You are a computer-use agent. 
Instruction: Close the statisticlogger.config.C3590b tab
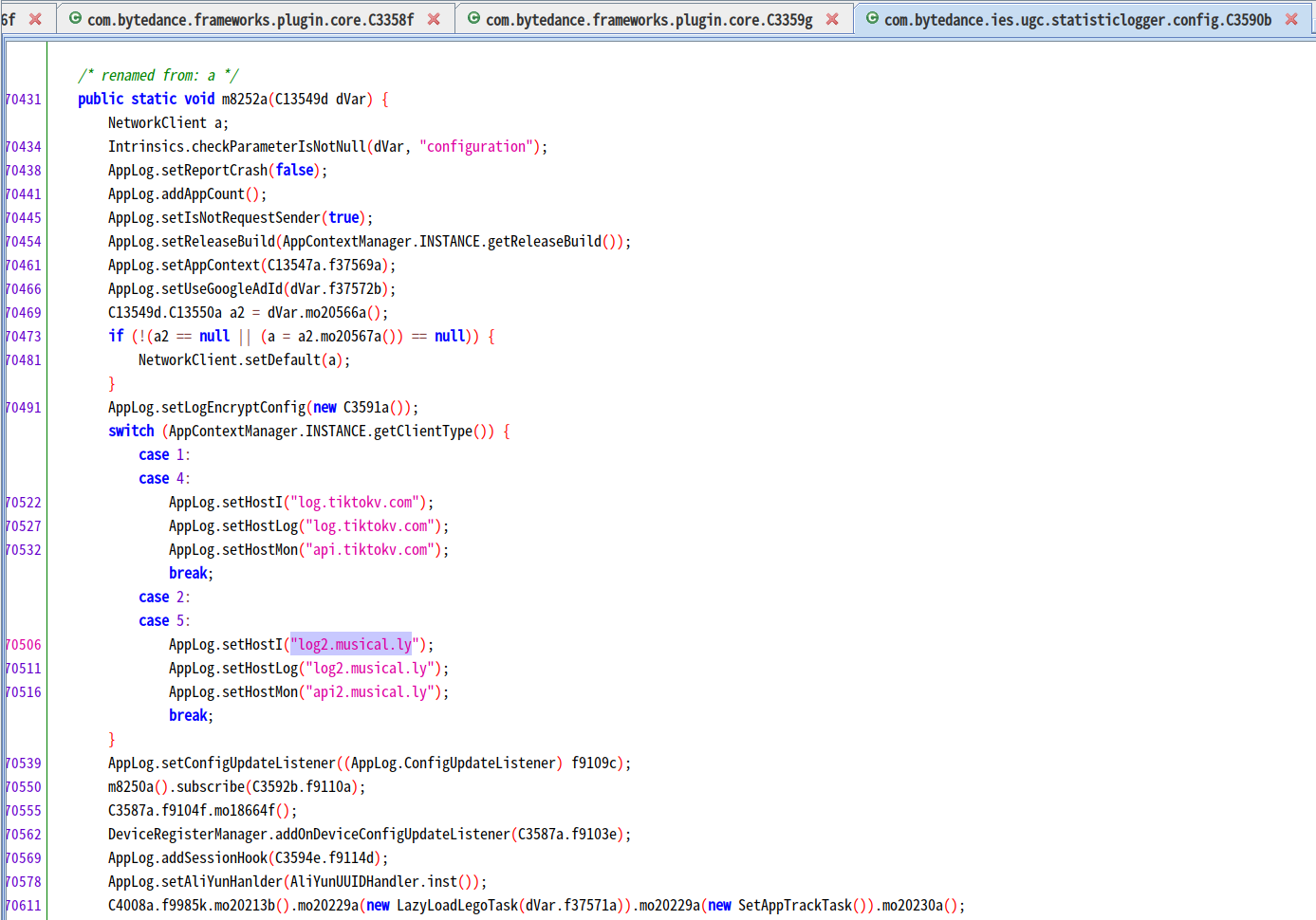[x=1291, y=19]
